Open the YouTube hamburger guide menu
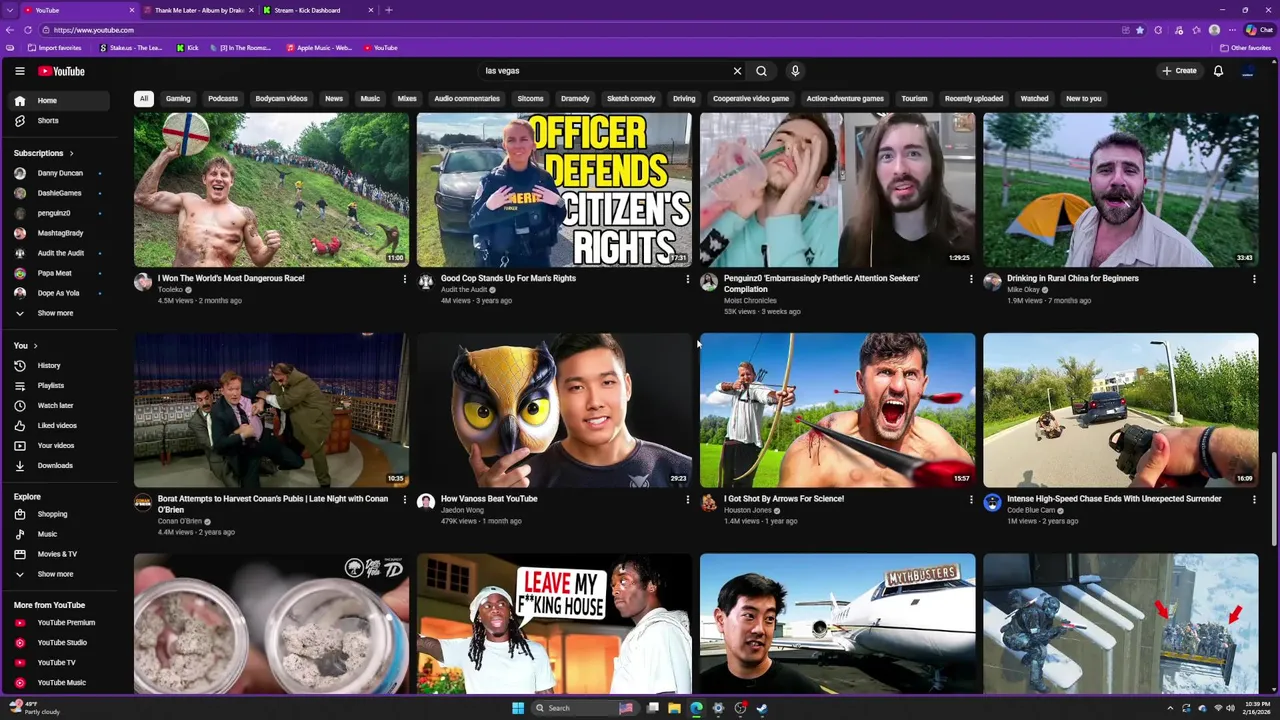Viewport: 1280px width, 720px height. coord(19,71)
